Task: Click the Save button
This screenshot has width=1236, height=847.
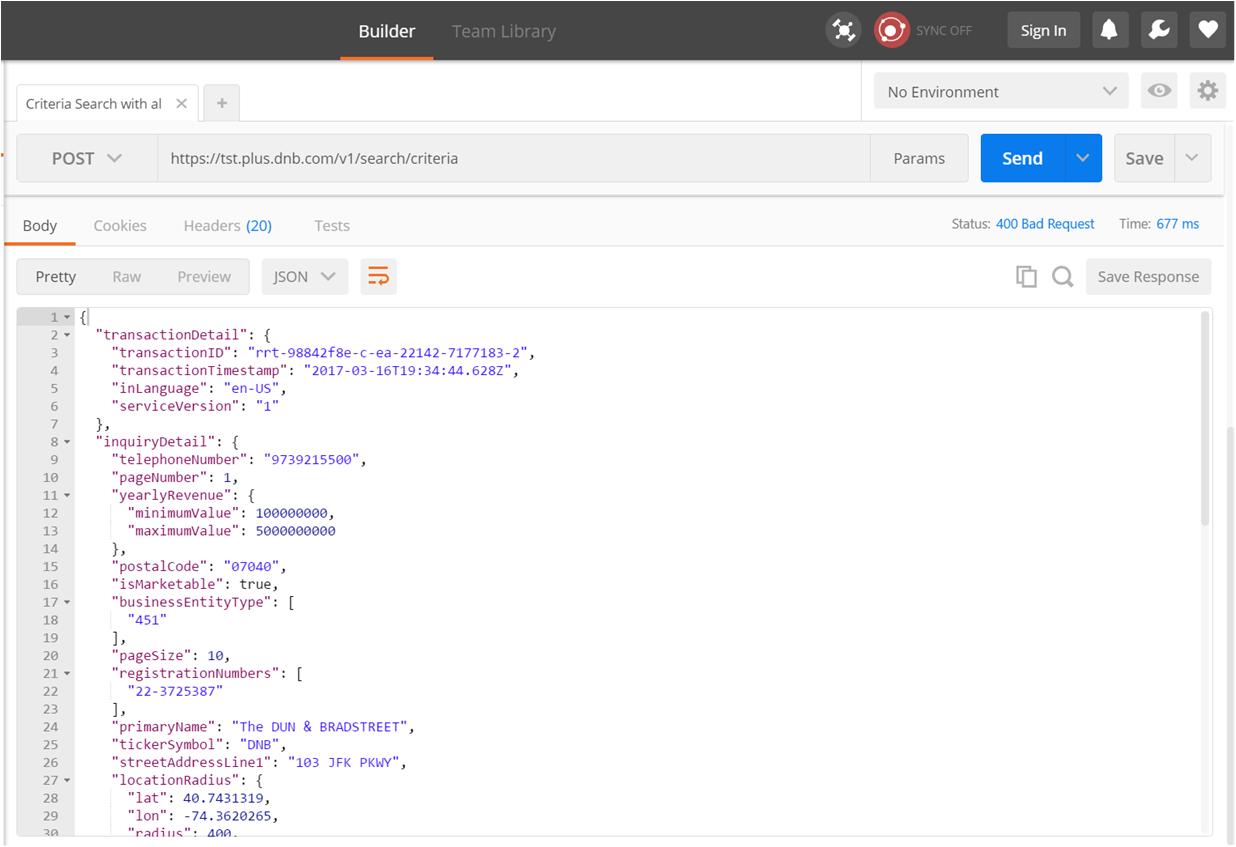Action: [1144, 158]
